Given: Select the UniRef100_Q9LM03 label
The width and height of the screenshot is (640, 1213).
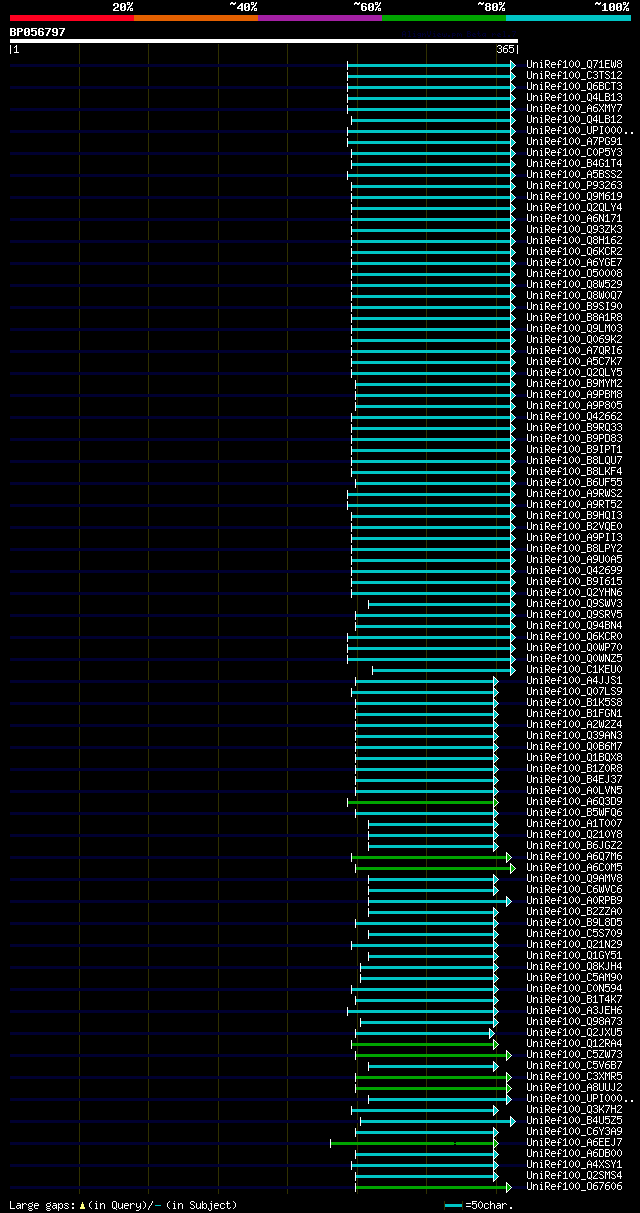Looking at the screenshot, I should click(x=574, y=328).
